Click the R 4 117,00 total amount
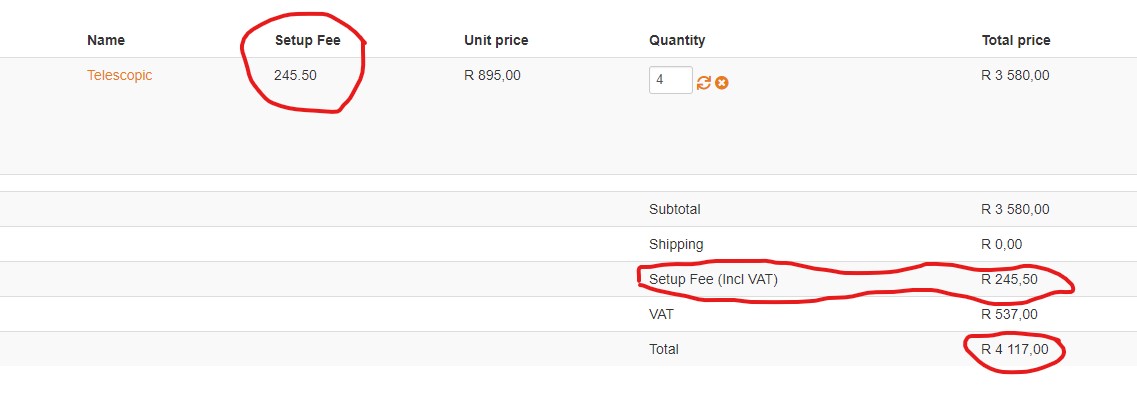Viewport: 1137px width, 401px height. point(1015,349)
